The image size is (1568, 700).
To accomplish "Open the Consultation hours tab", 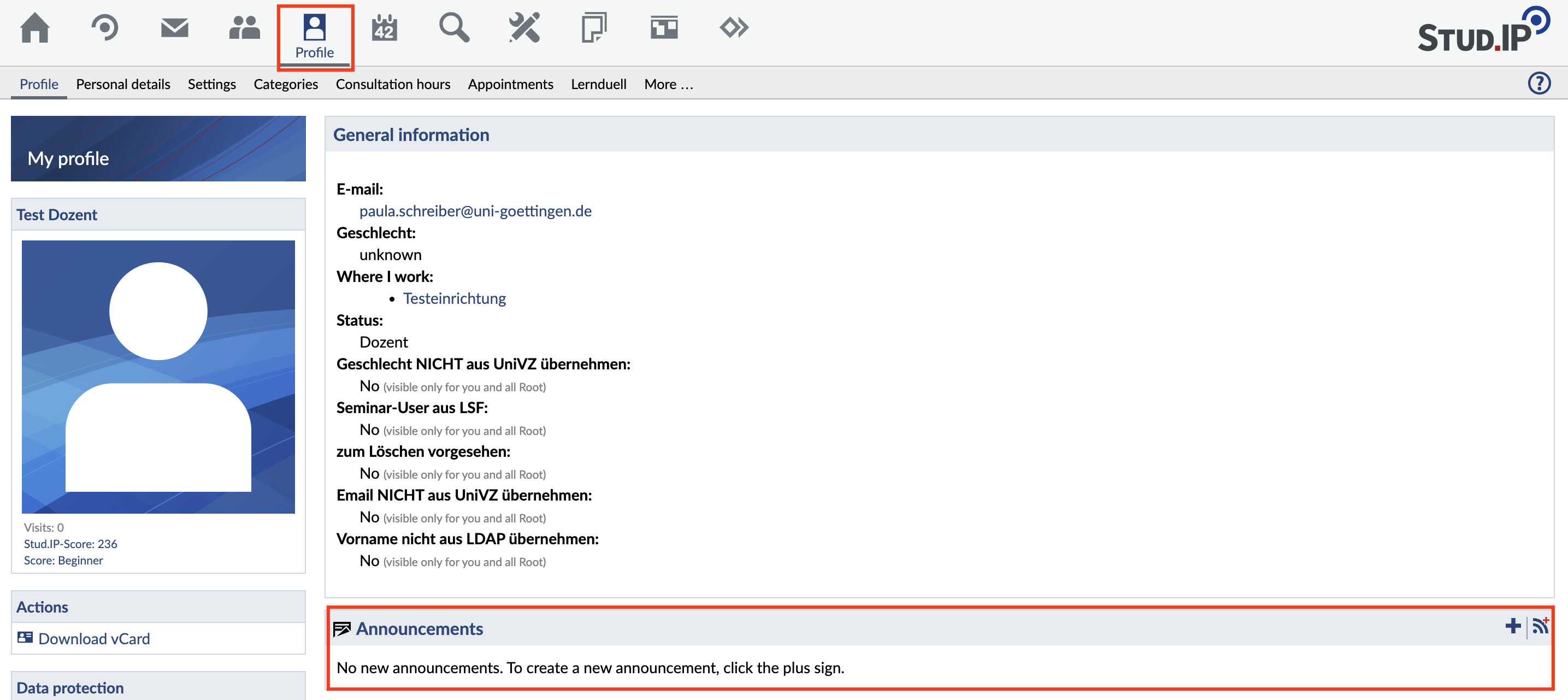I will click(x=393, y=84).
